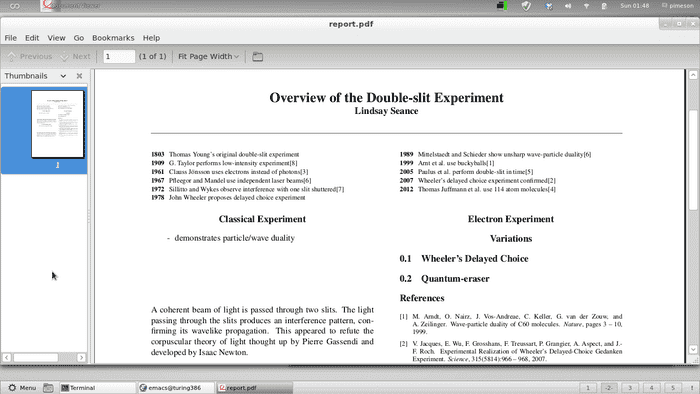Viewport: 700px width, 394px height.
Task: Click heading '0.2 Quantum-eraser'
Action: tap(444, 279)
